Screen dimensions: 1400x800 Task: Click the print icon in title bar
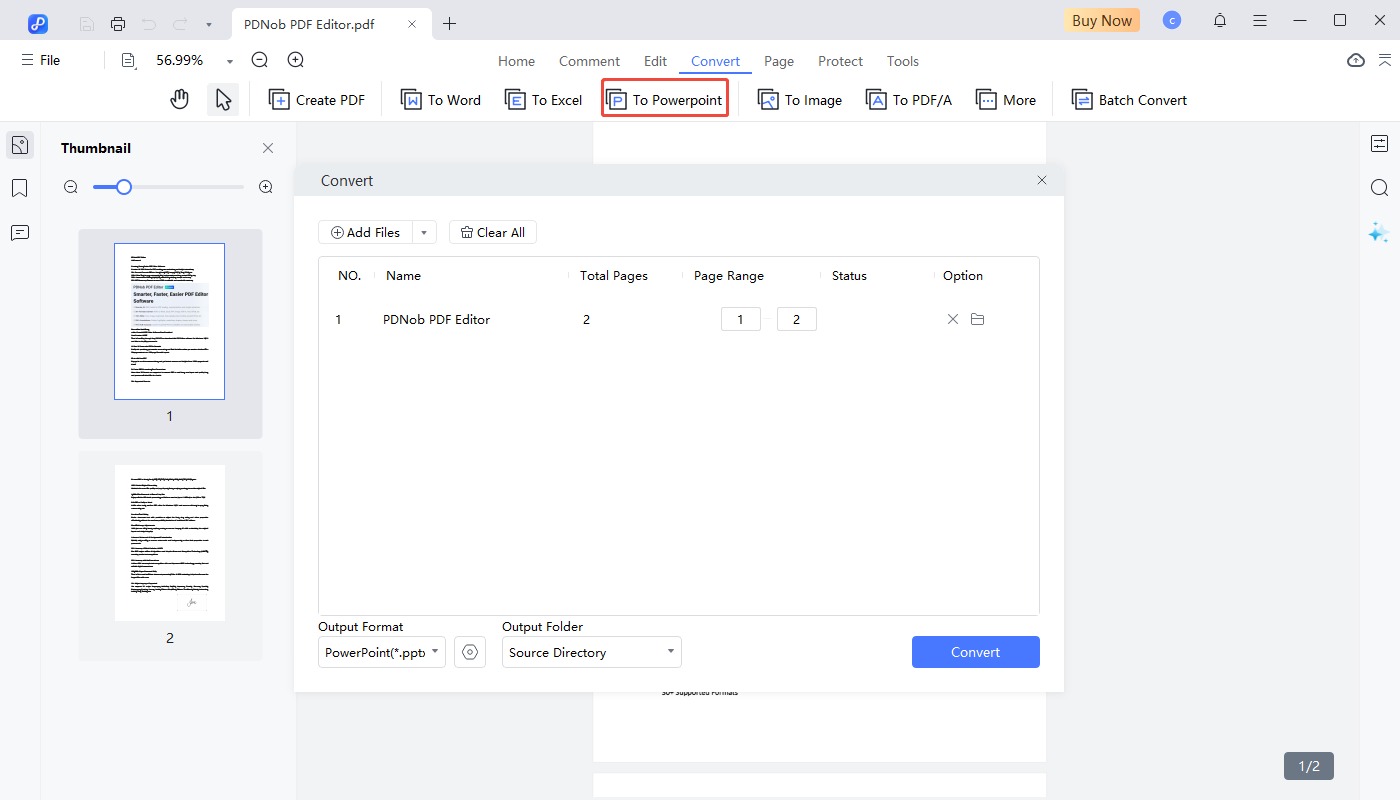tap(118, 23)
